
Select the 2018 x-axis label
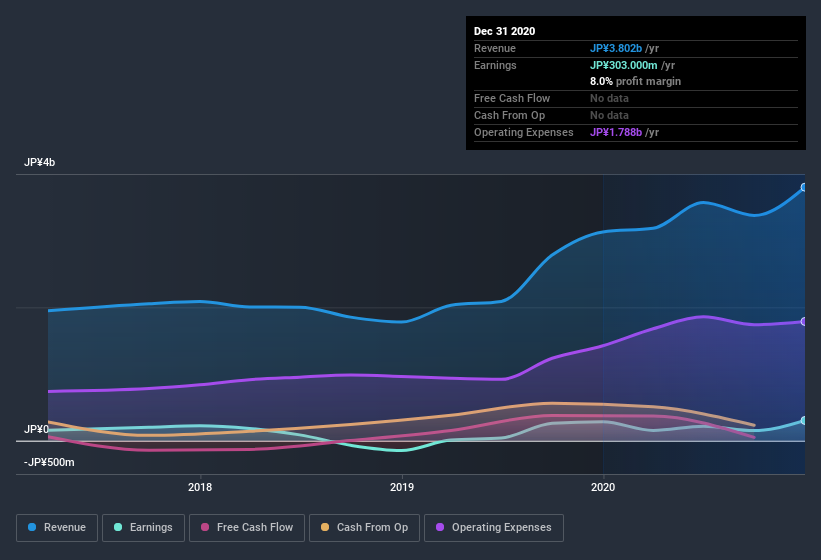click(200, 487)
